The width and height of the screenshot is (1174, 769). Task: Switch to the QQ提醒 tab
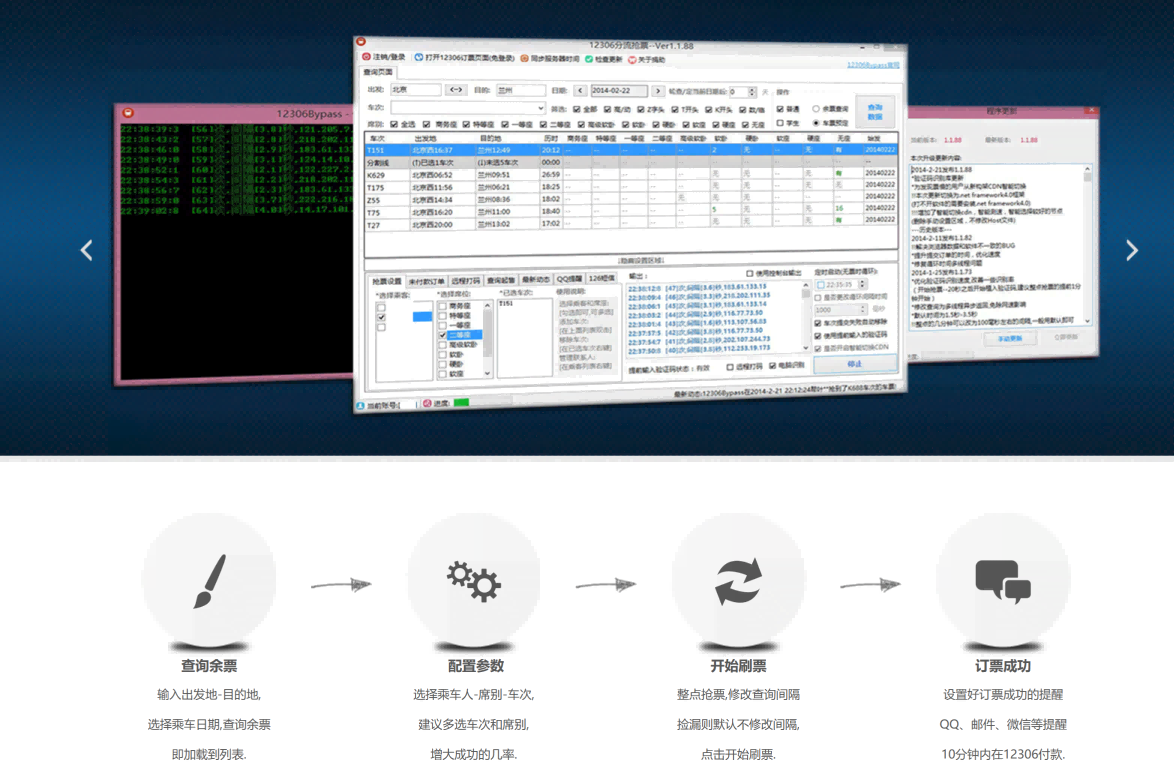568,278
